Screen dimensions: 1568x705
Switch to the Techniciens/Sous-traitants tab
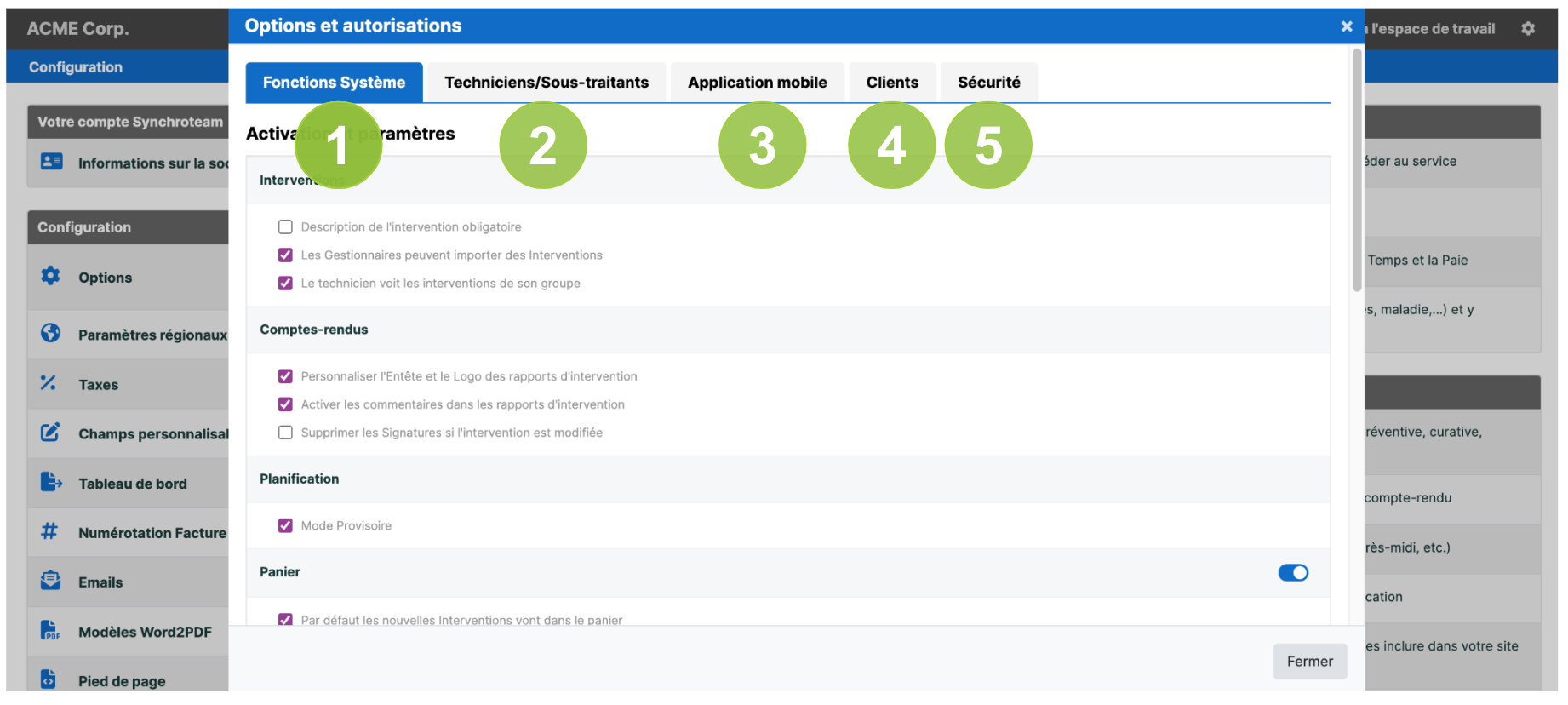pos(547,83)
